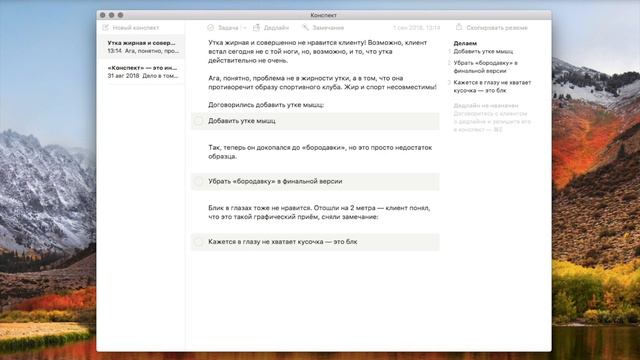Image resolution: width=640 pixels, height=360 pixels.
Task: Click paragraph starting 'Утка жирная и совершенно не нравится'
Action: point(318,51)
